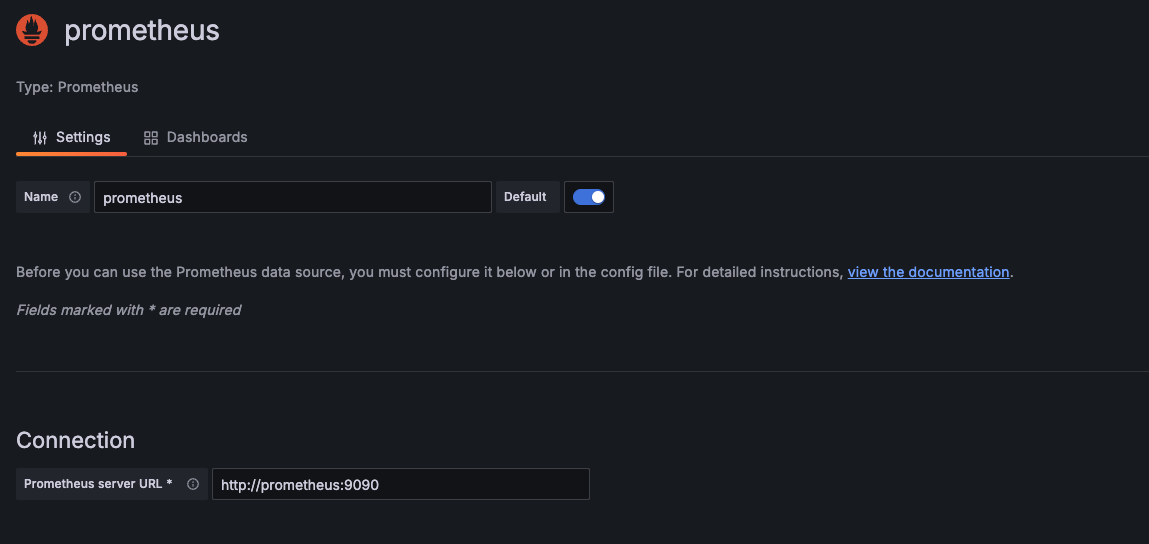Click the 'Prometheus server URL' label text
This screenshot has height=544, width=1149.
point(92,484)
